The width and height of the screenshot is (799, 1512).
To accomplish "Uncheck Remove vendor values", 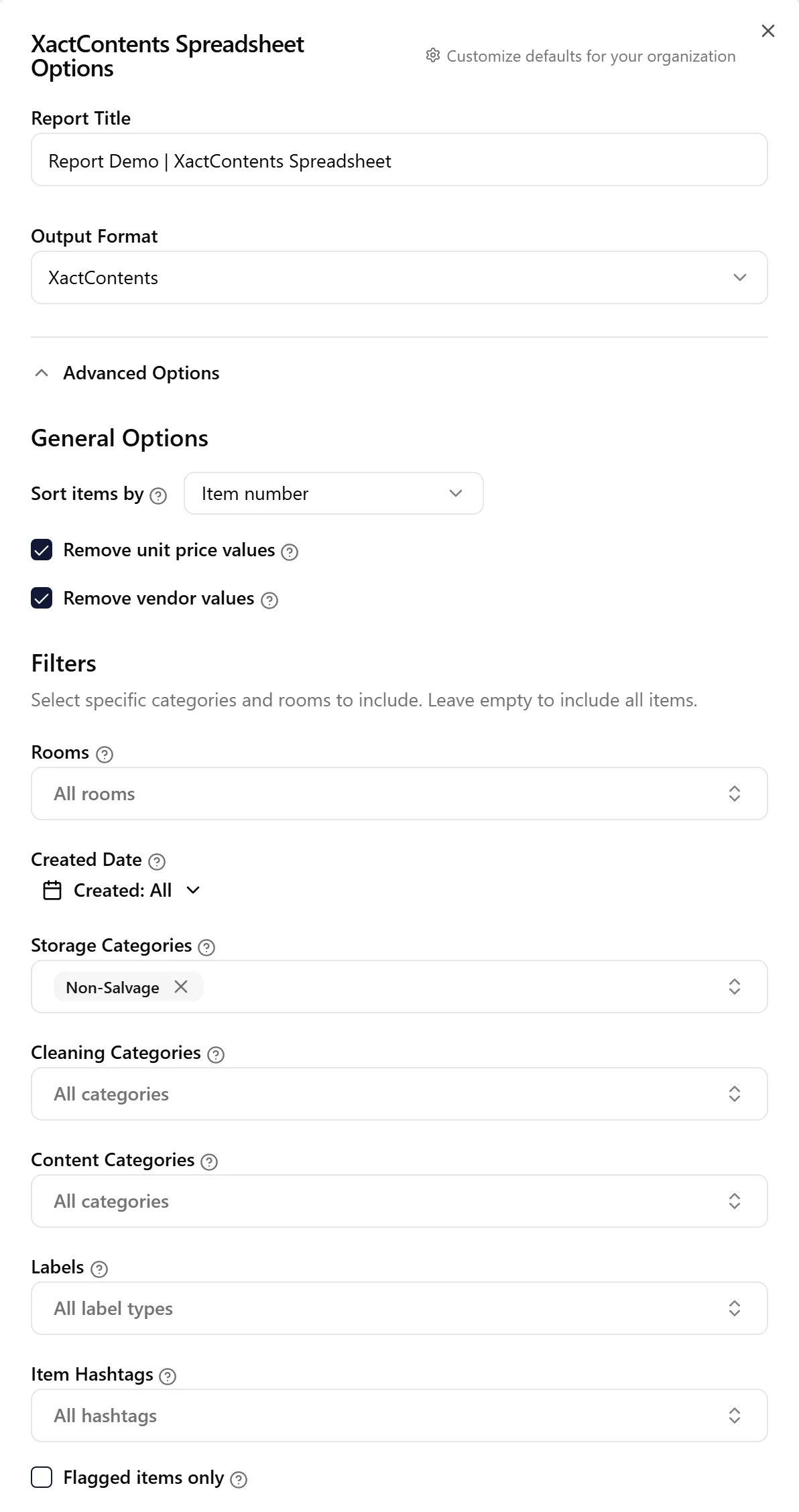I will coord(42,598).
